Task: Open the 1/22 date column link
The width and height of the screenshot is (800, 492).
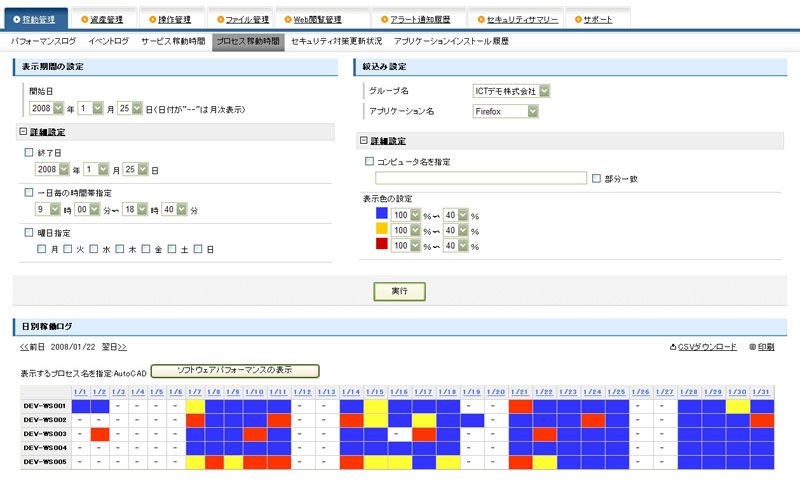Action: click(544, 392)
